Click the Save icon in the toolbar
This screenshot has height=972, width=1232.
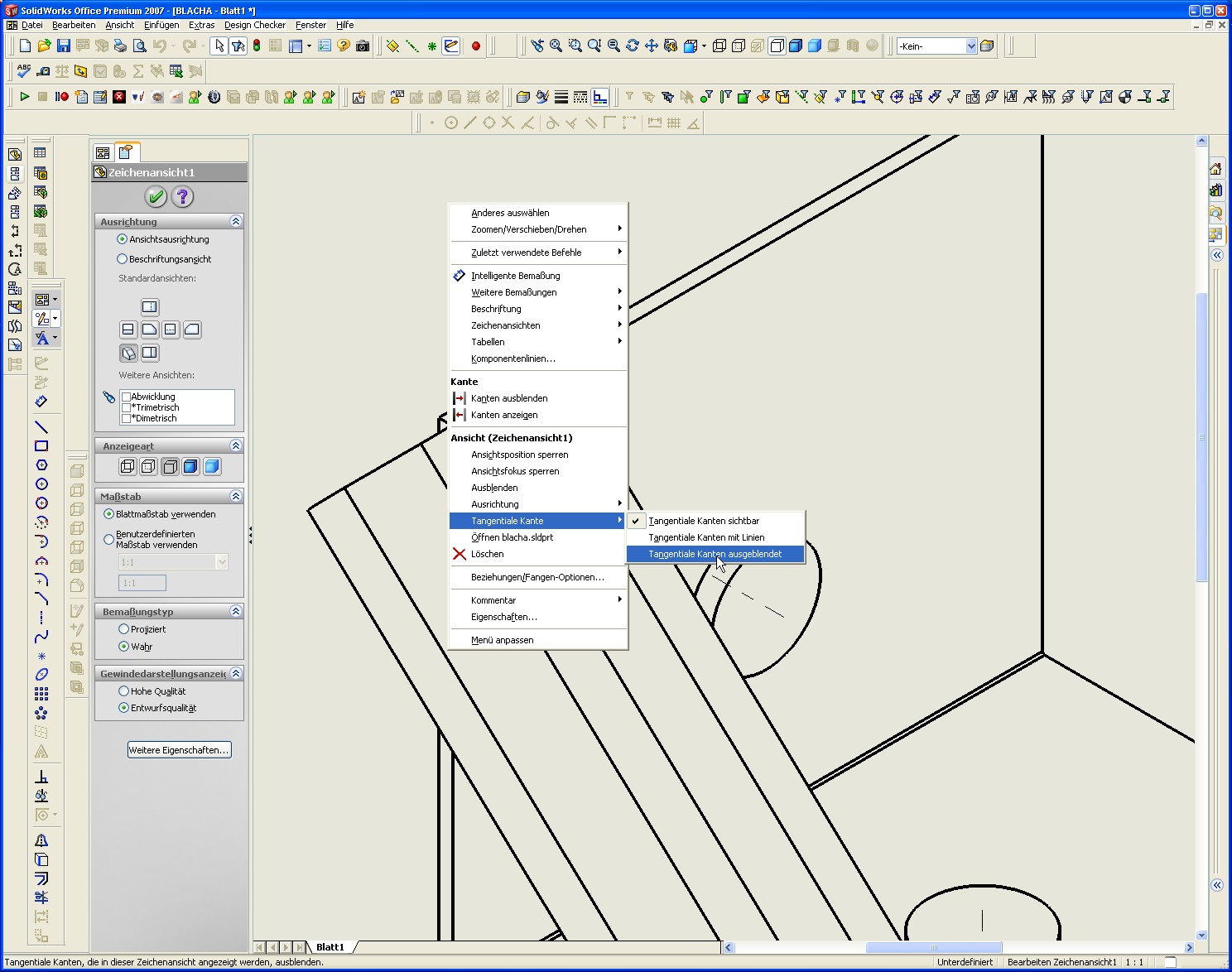point(64,46)
